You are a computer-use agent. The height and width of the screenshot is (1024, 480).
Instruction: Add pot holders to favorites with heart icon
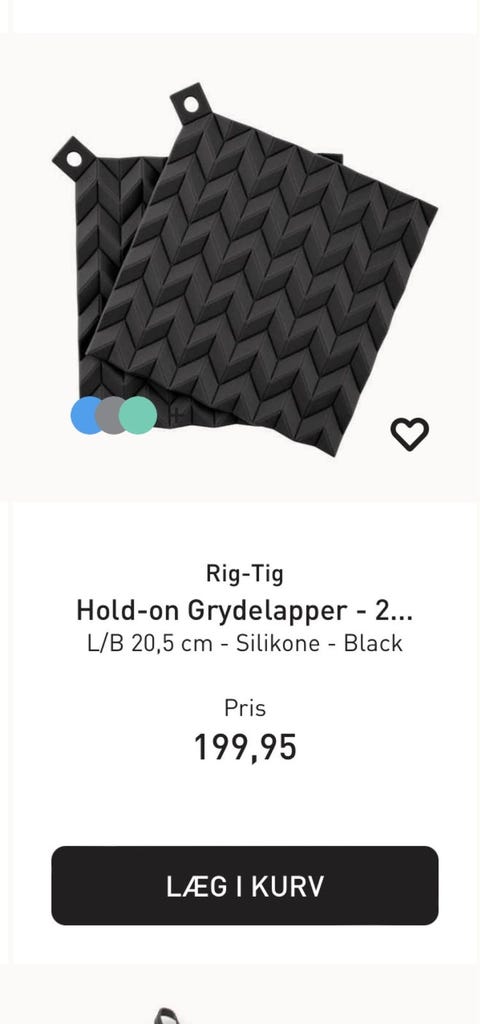(x=409, y=434)
